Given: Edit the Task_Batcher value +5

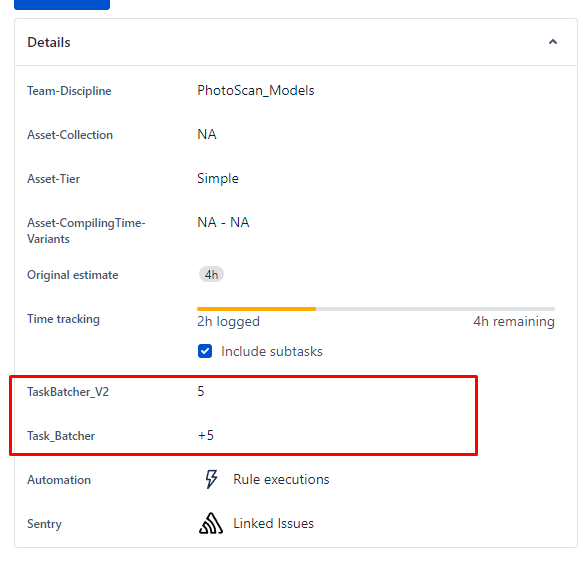Looking at the screenshot, I should [206, 435].
